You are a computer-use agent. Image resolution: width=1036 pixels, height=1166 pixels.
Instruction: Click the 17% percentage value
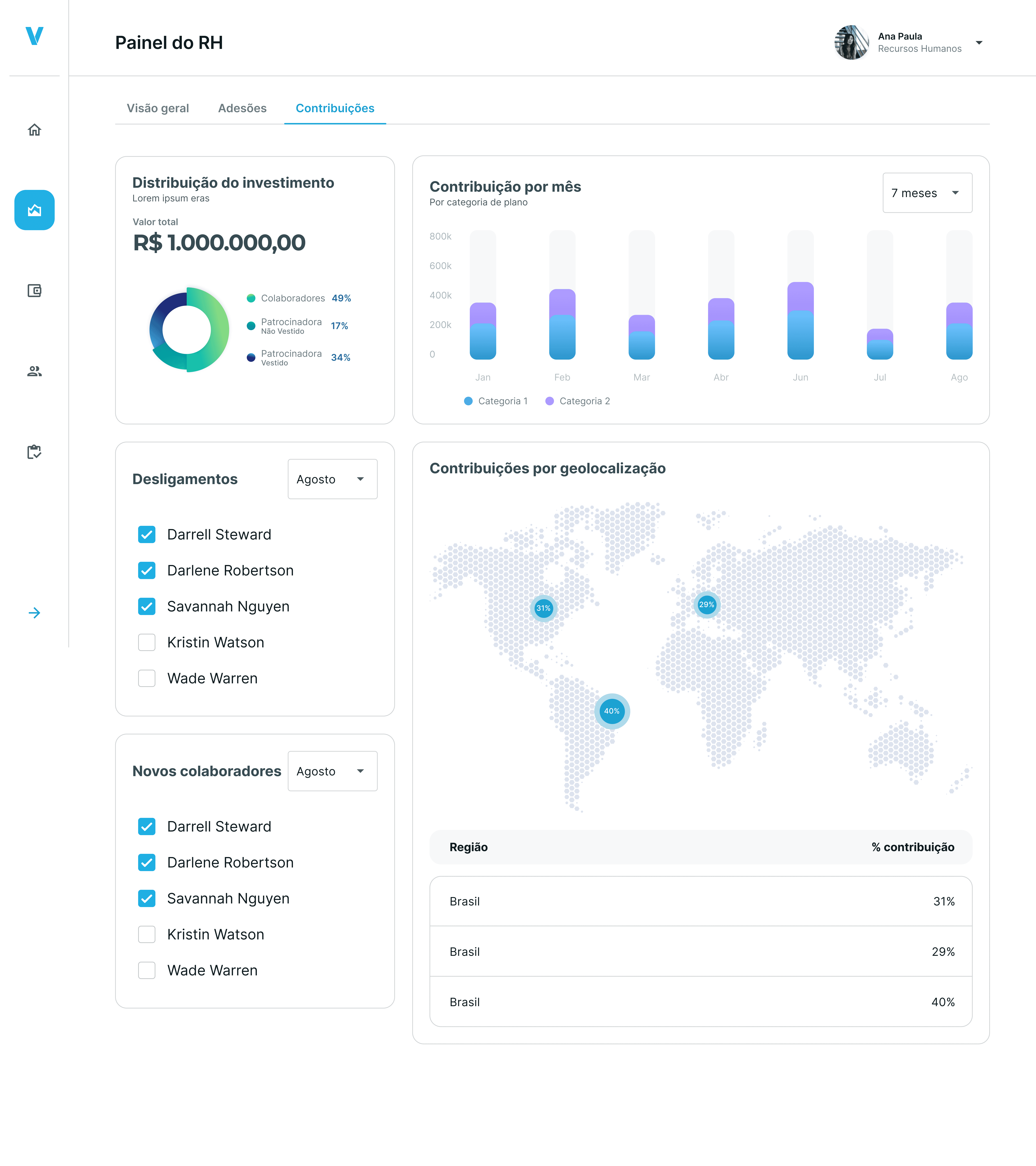click(x=339, y=326)
